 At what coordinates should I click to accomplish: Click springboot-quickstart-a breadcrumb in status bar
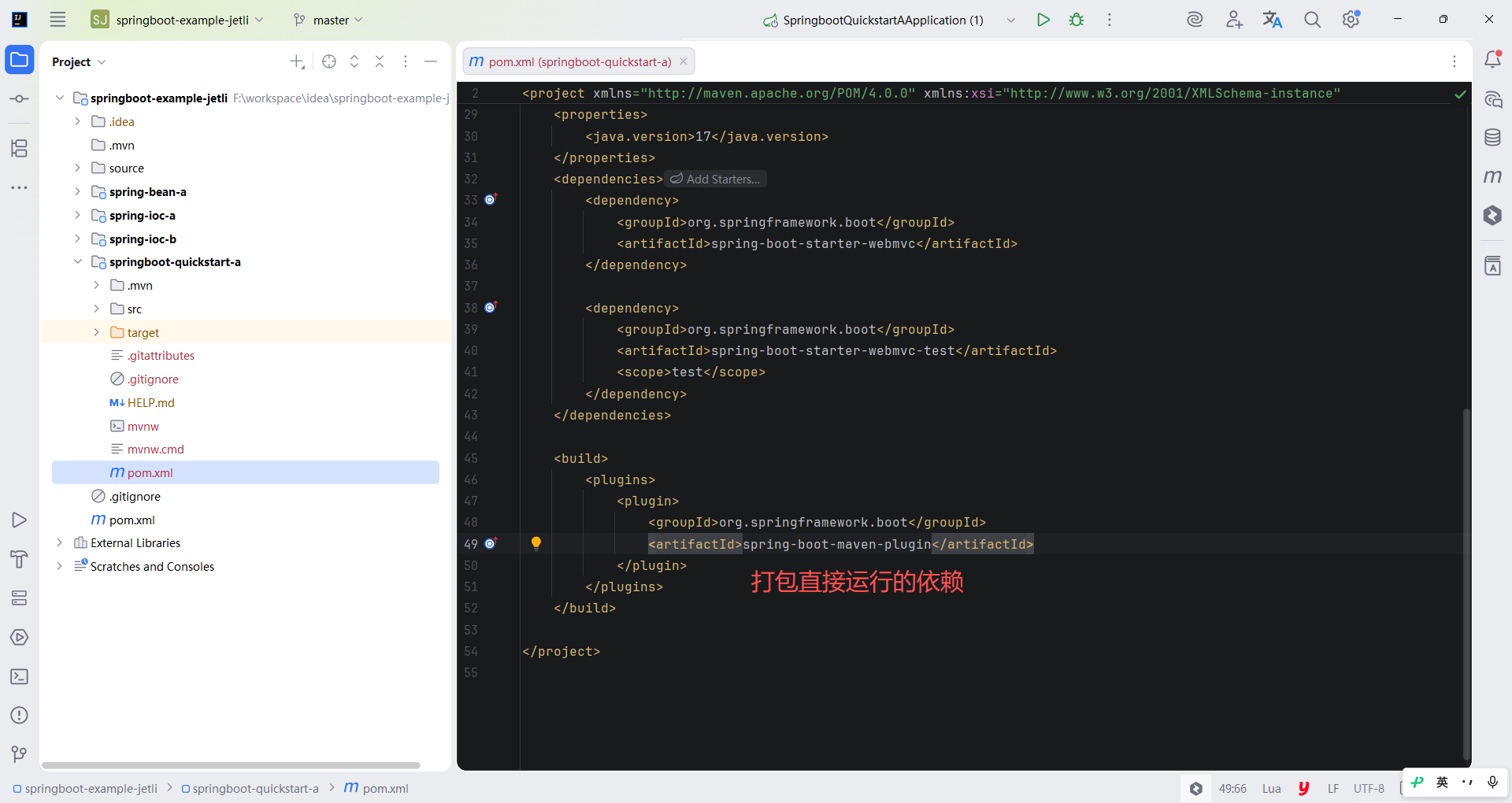[x=250, y=788]
